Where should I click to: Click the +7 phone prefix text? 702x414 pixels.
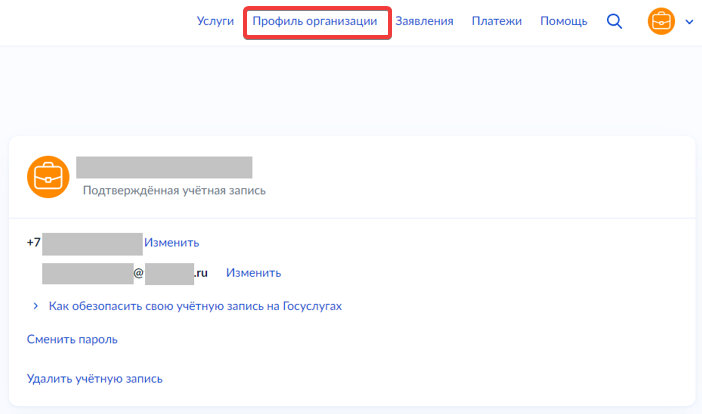click(x=34, y=243)
